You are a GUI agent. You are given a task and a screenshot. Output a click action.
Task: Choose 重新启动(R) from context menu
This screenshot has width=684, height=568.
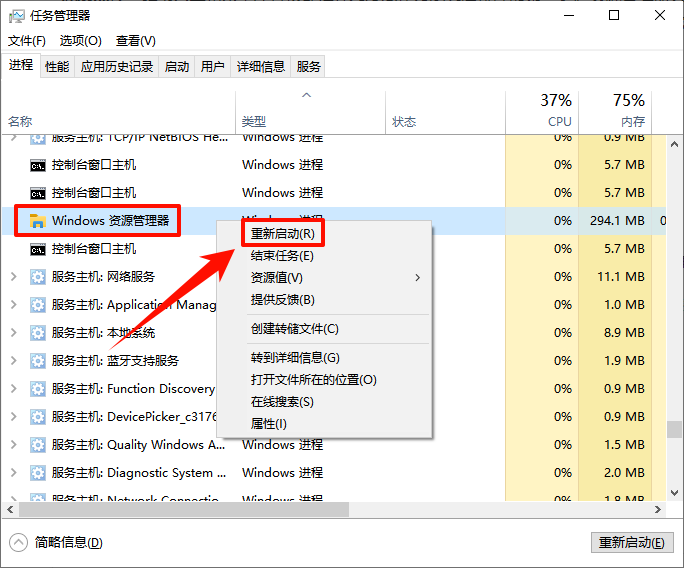click(283, 233)
